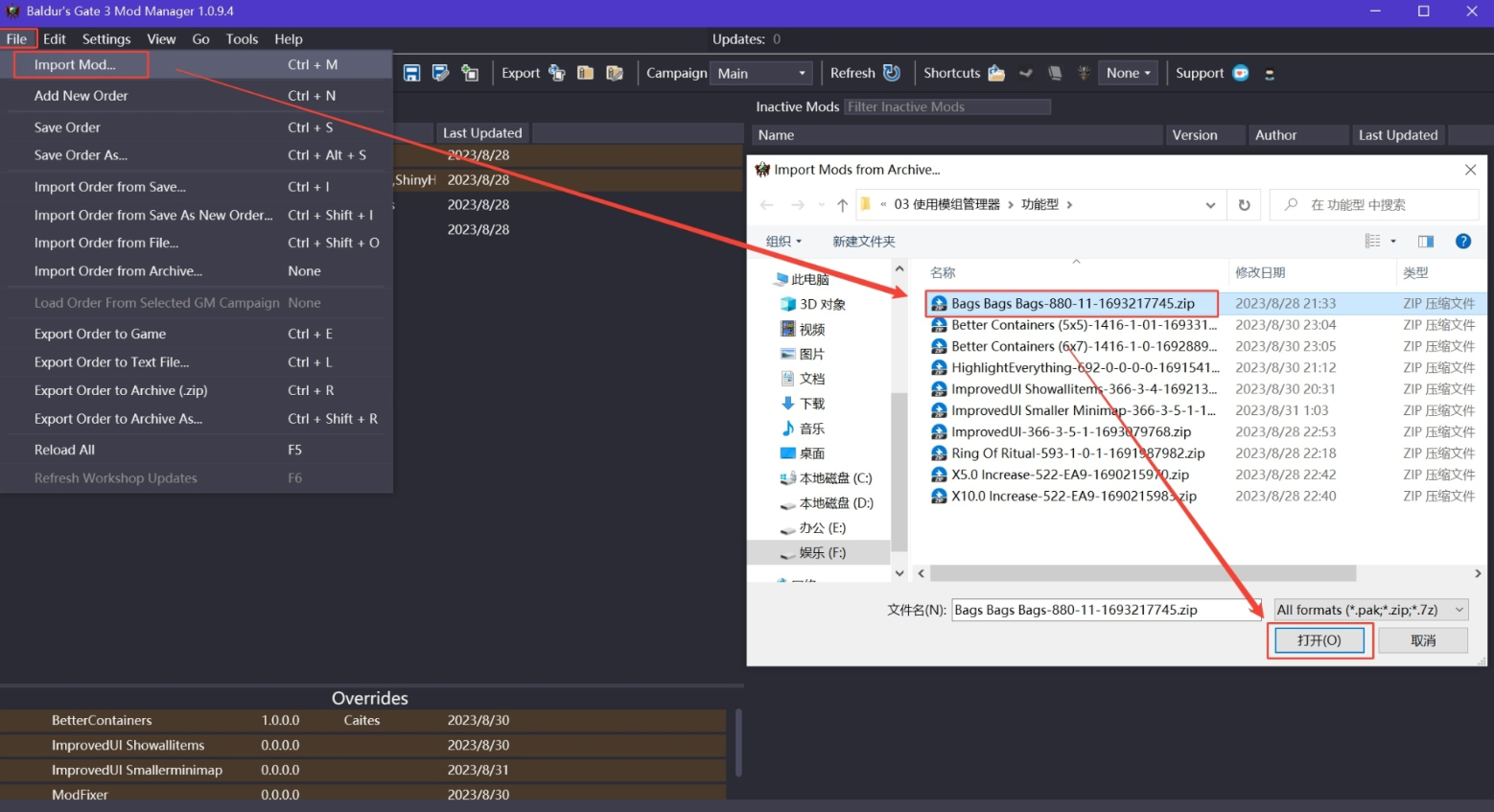This screenshot has height=812, width=1494.
Task: Open the recent locations dropdown arrow
Action: 822,204
